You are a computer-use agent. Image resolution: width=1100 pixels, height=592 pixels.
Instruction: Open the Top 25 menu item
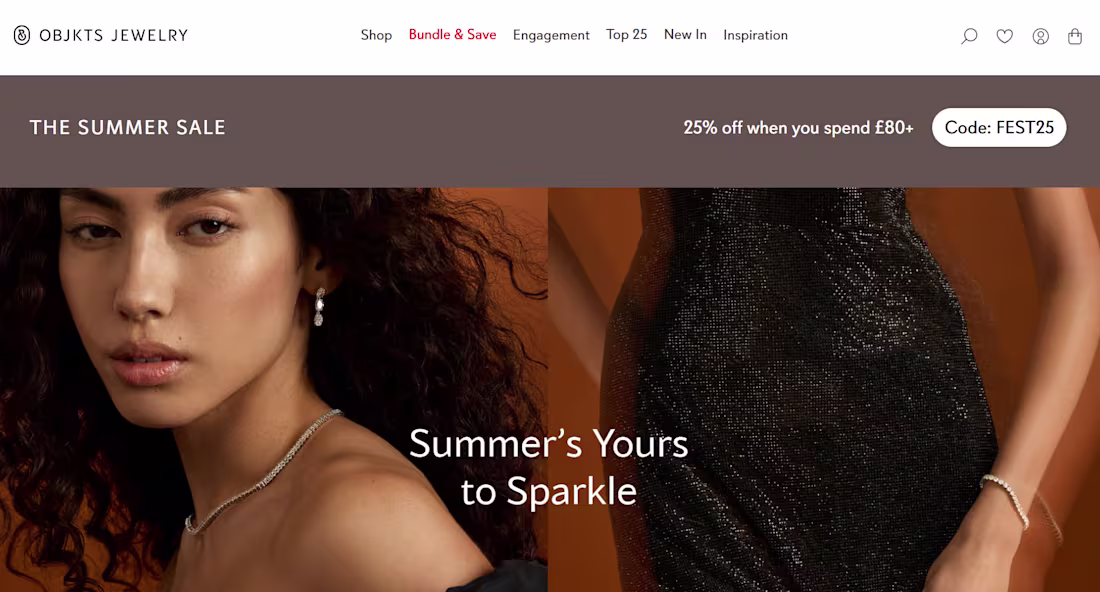tap(626, 34)
